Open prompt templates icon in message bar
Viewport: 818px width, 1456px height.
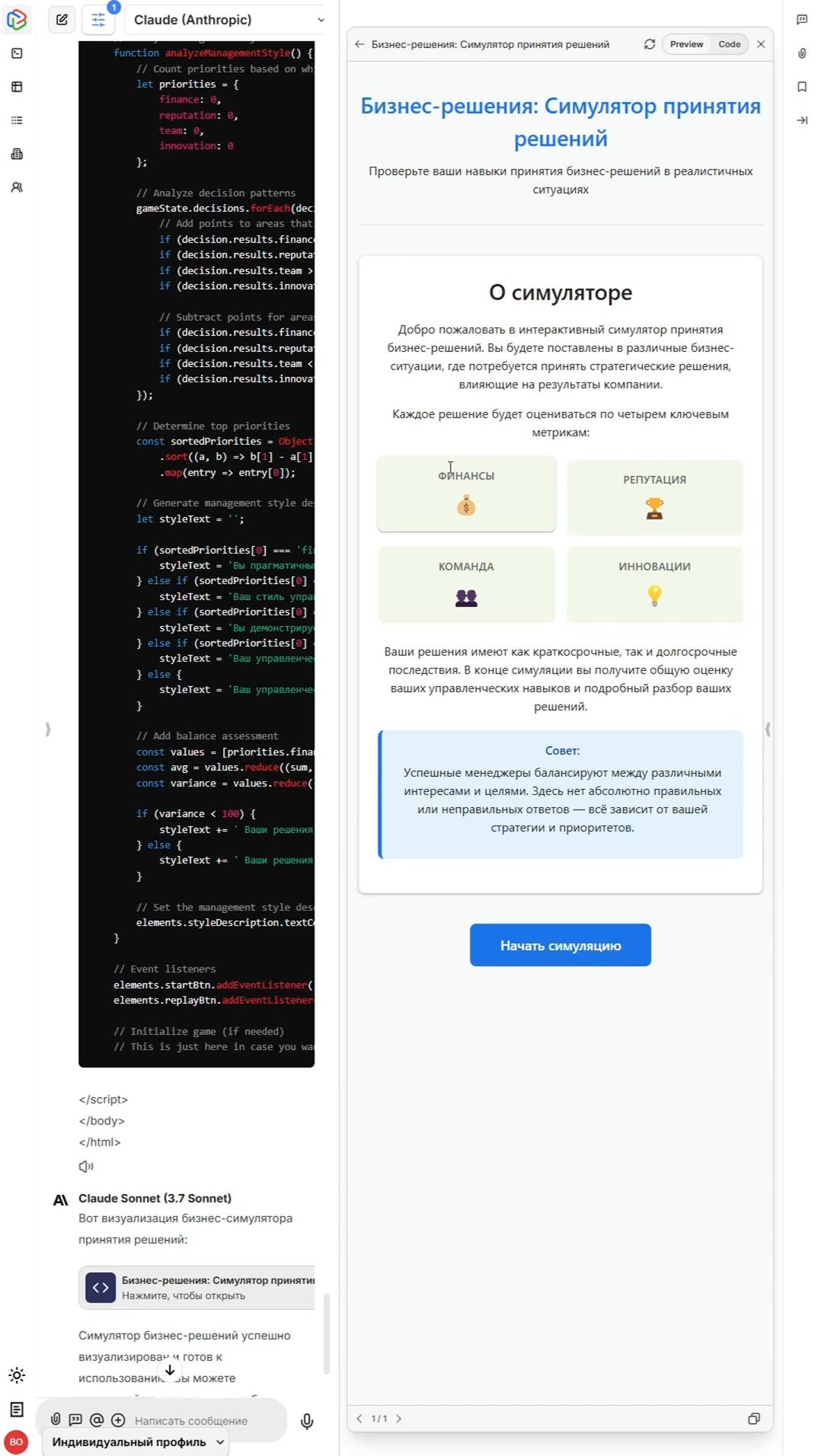(75, 1419)
